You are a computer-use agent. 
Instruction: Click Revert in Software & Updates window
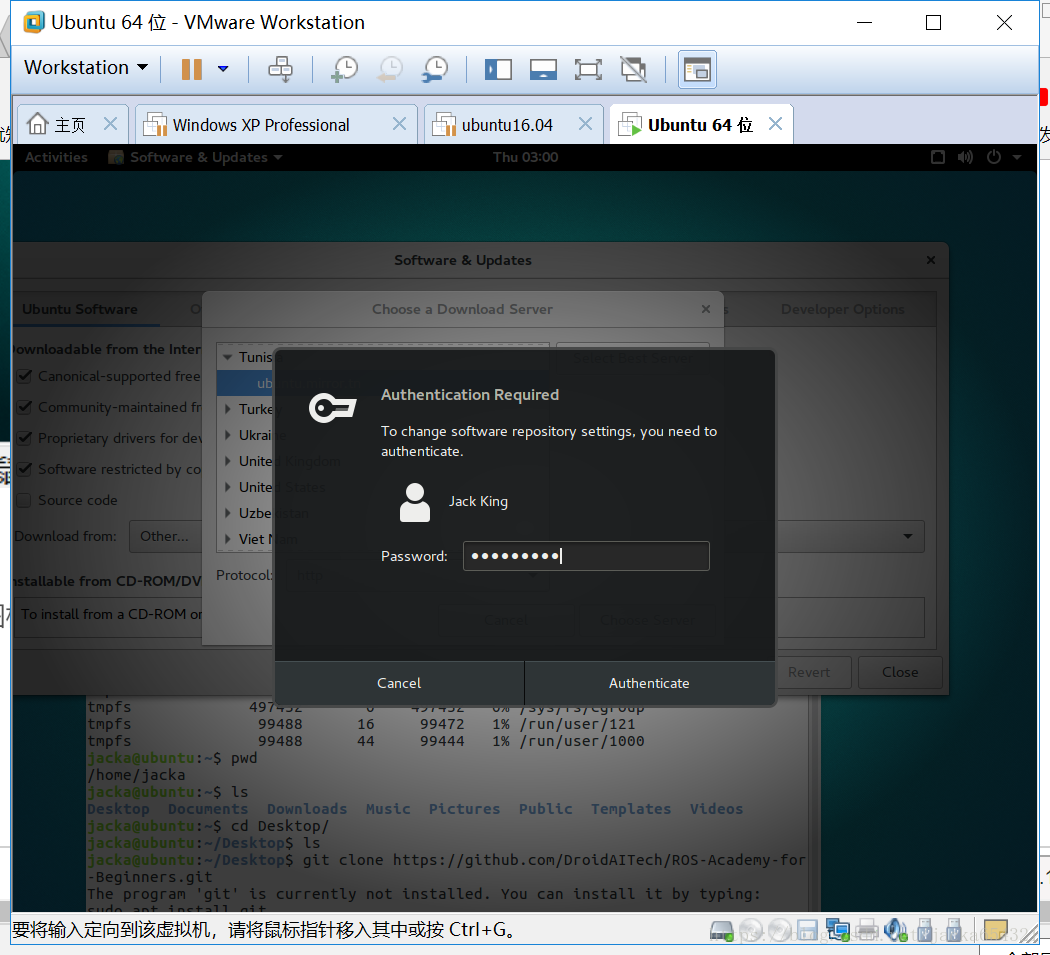point(808,672)
